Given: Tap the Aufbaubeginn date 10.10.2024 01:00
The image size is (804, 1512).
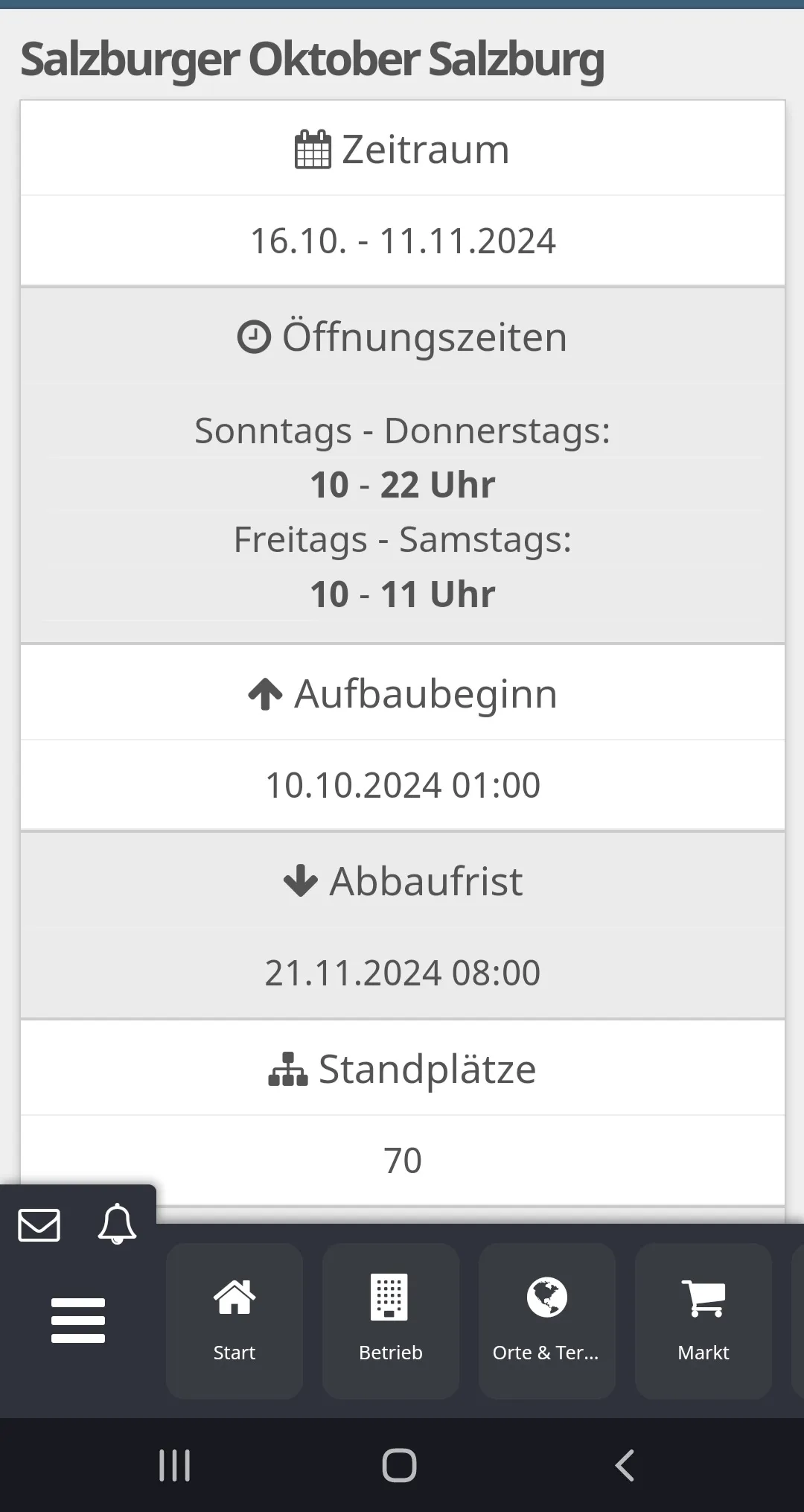Looking at the screenshot, I should (403, 786).
